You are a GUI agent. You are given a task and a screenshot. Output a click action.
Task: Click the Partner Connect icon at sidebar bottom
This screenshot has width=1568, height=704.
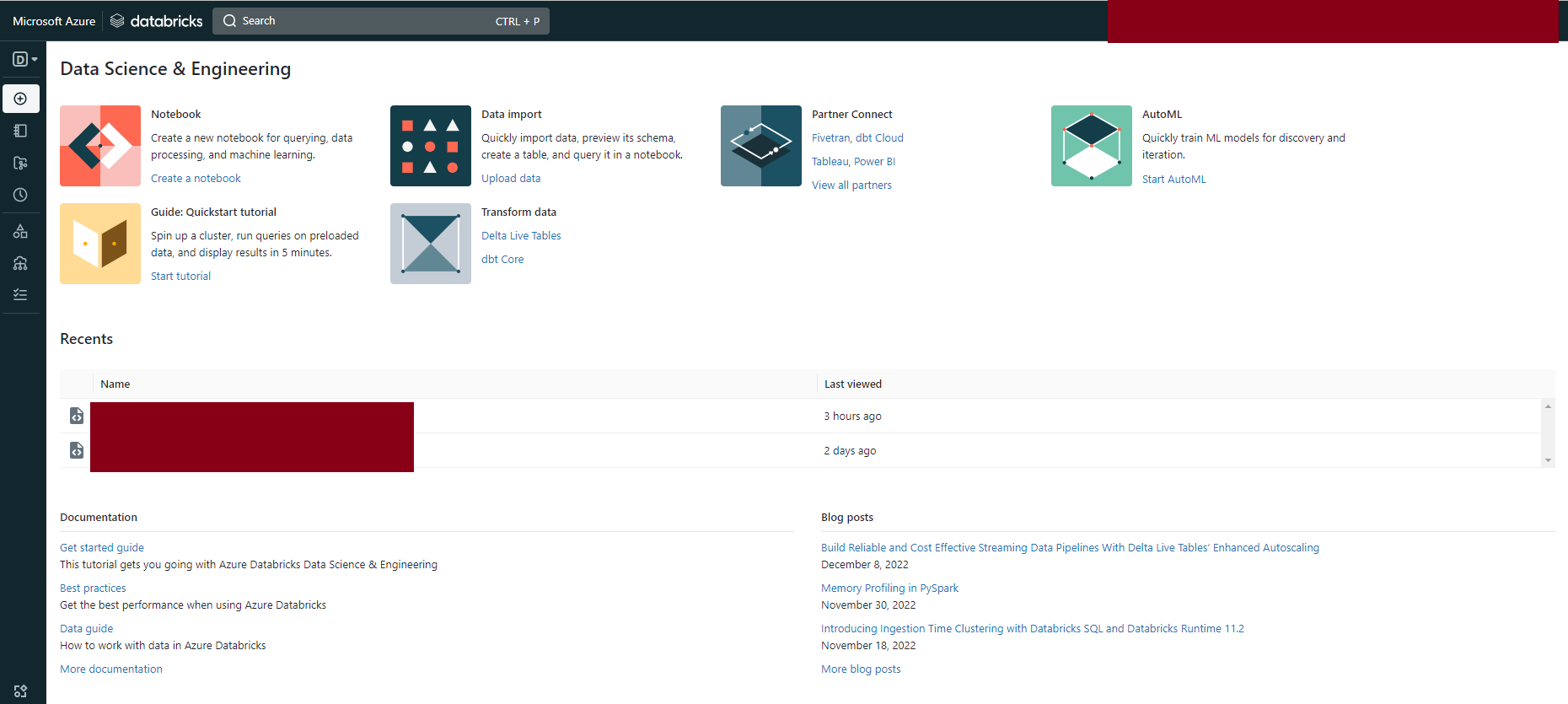[21, 691]
